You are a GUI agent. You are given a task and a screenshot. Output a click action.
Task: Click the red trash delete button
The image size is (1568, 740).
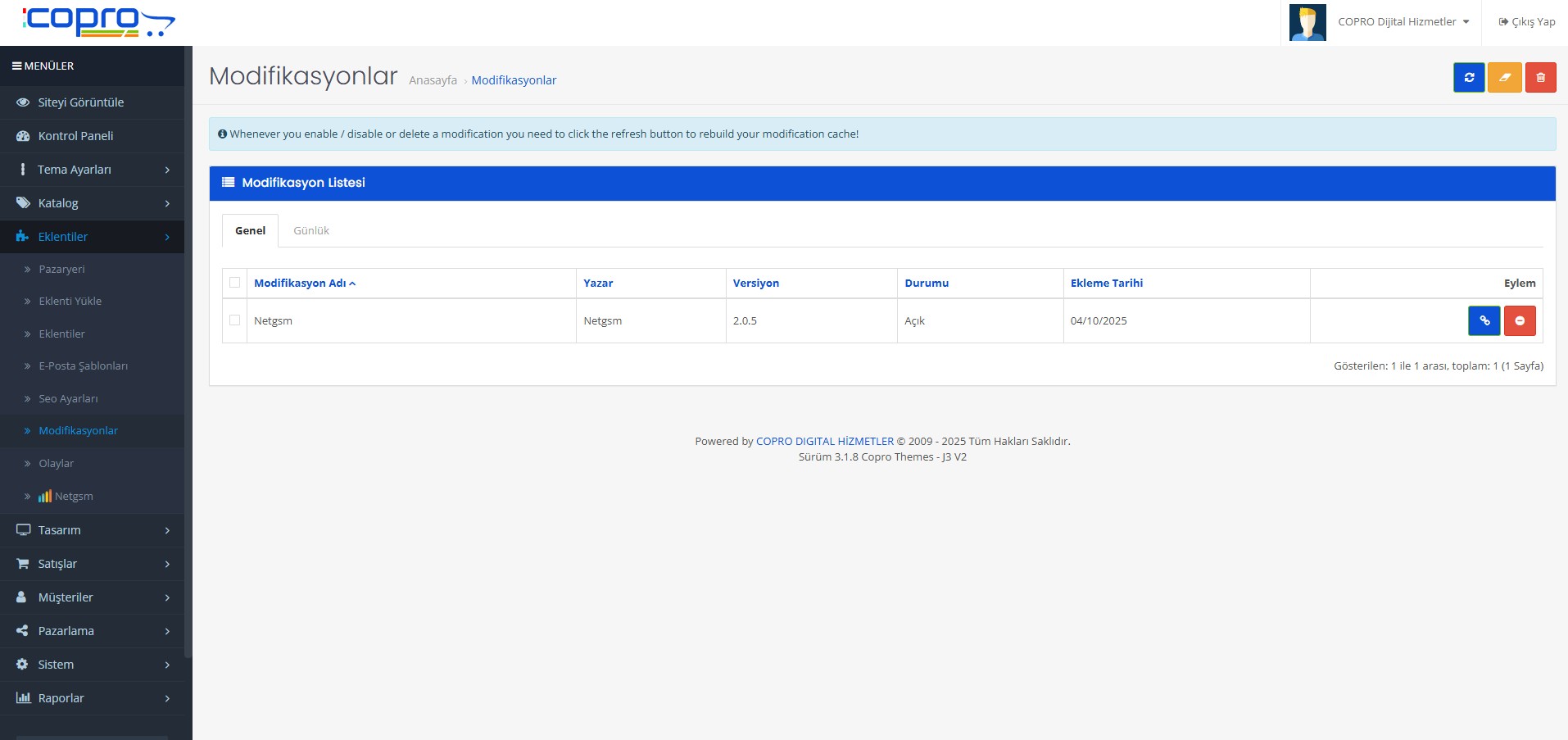click(x=1540, y=78)
